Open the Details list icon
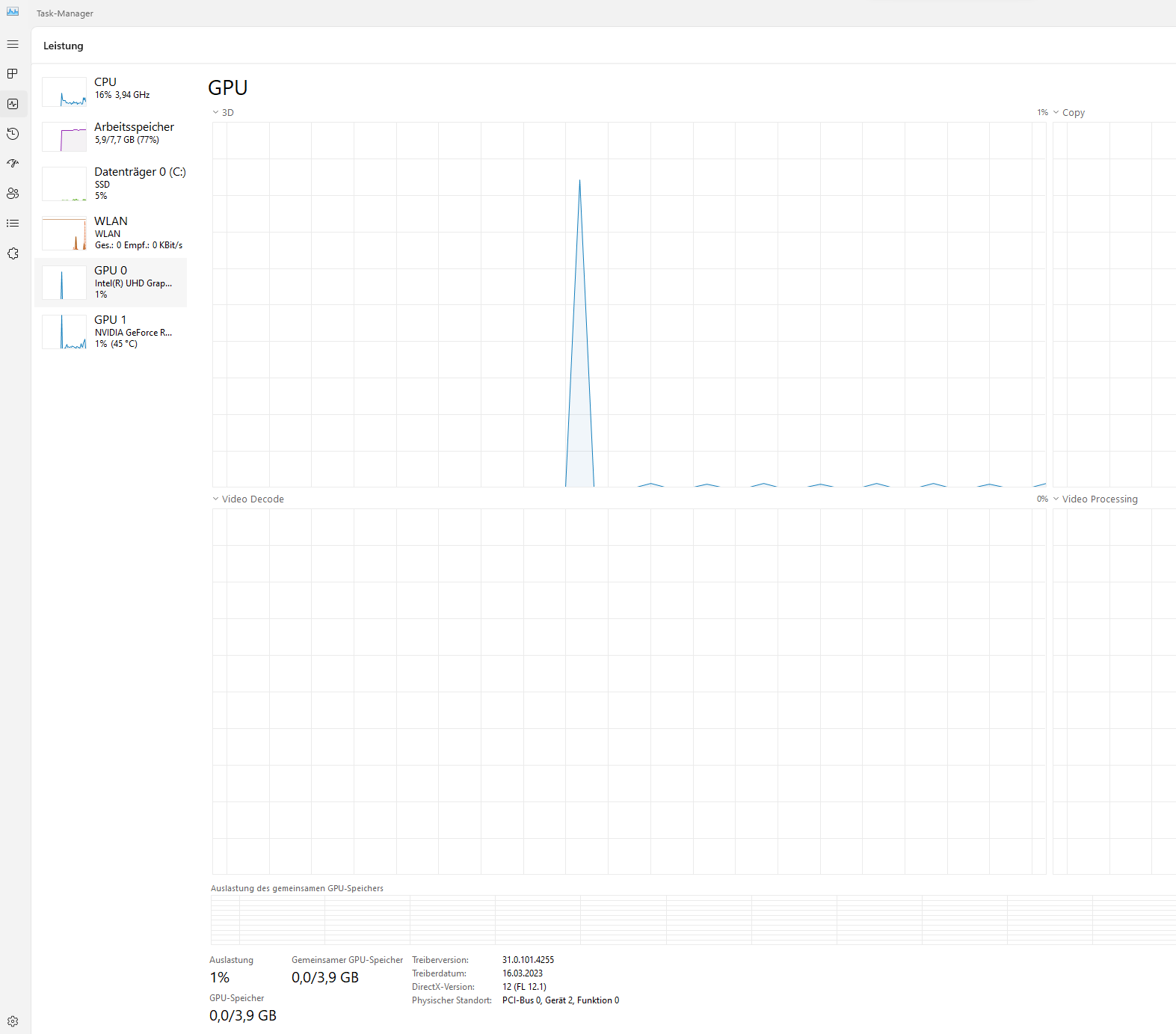Screen dimensions: 1176x1034 point(13,224)
